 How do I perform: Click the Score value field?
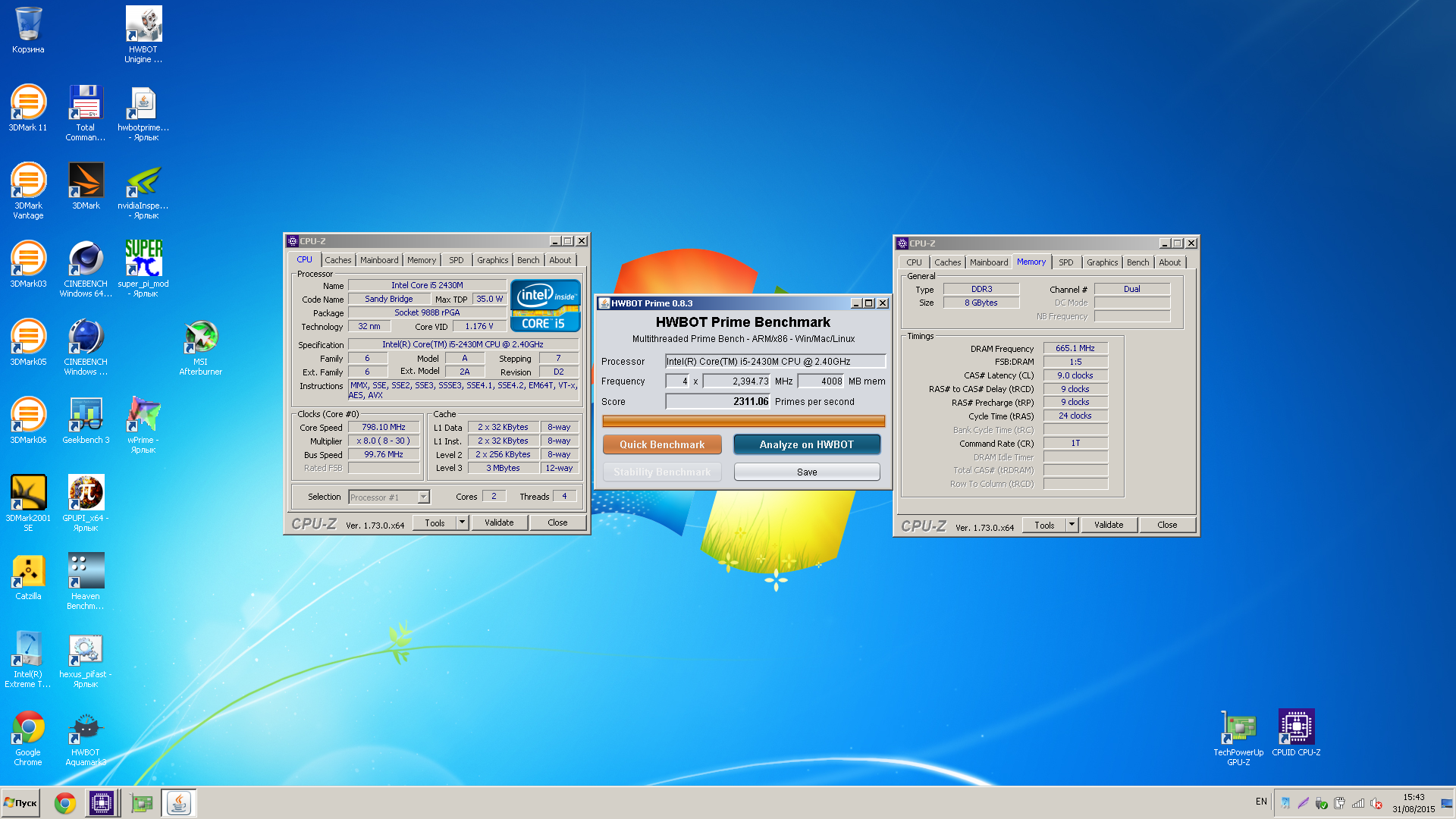tap(717, 402)
